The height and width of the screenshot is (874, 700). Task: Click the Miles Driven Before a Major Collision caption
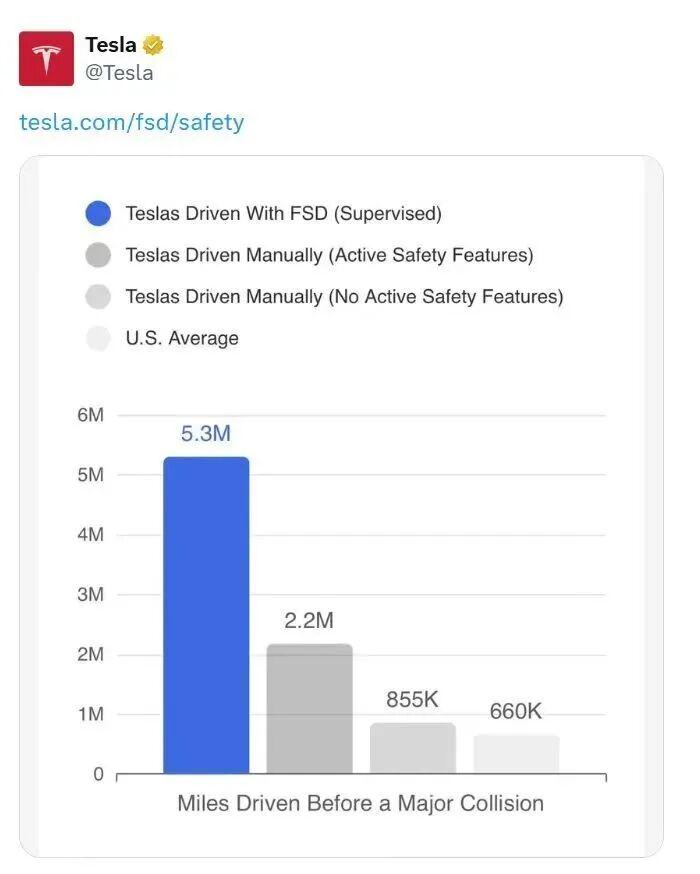pos(360,803)
